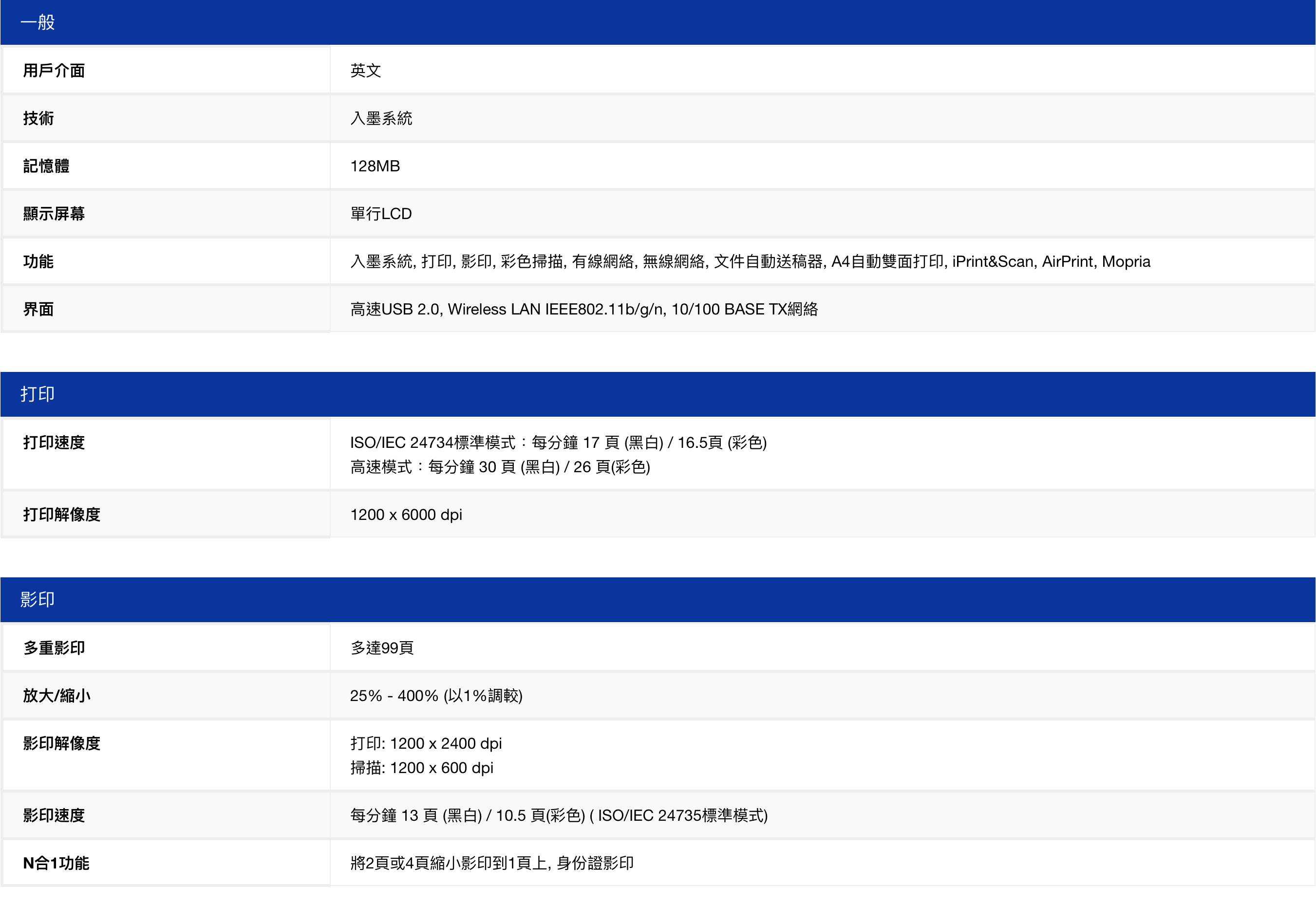Click the ISO/IEC 24734 print speed line
1316x923 pixels.
click(x=558, y=443)
